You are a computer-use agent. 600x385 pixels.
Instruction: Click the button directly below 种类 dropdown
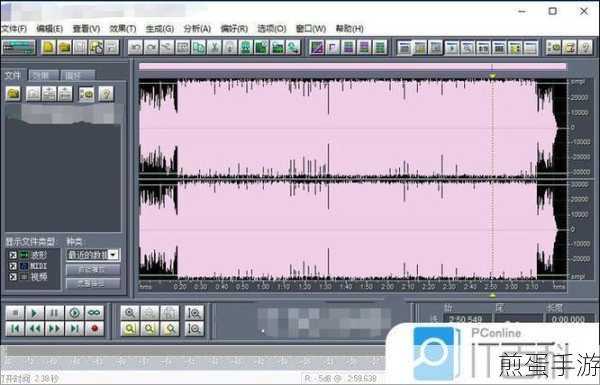pyautogui.click(x=93, y=269)
